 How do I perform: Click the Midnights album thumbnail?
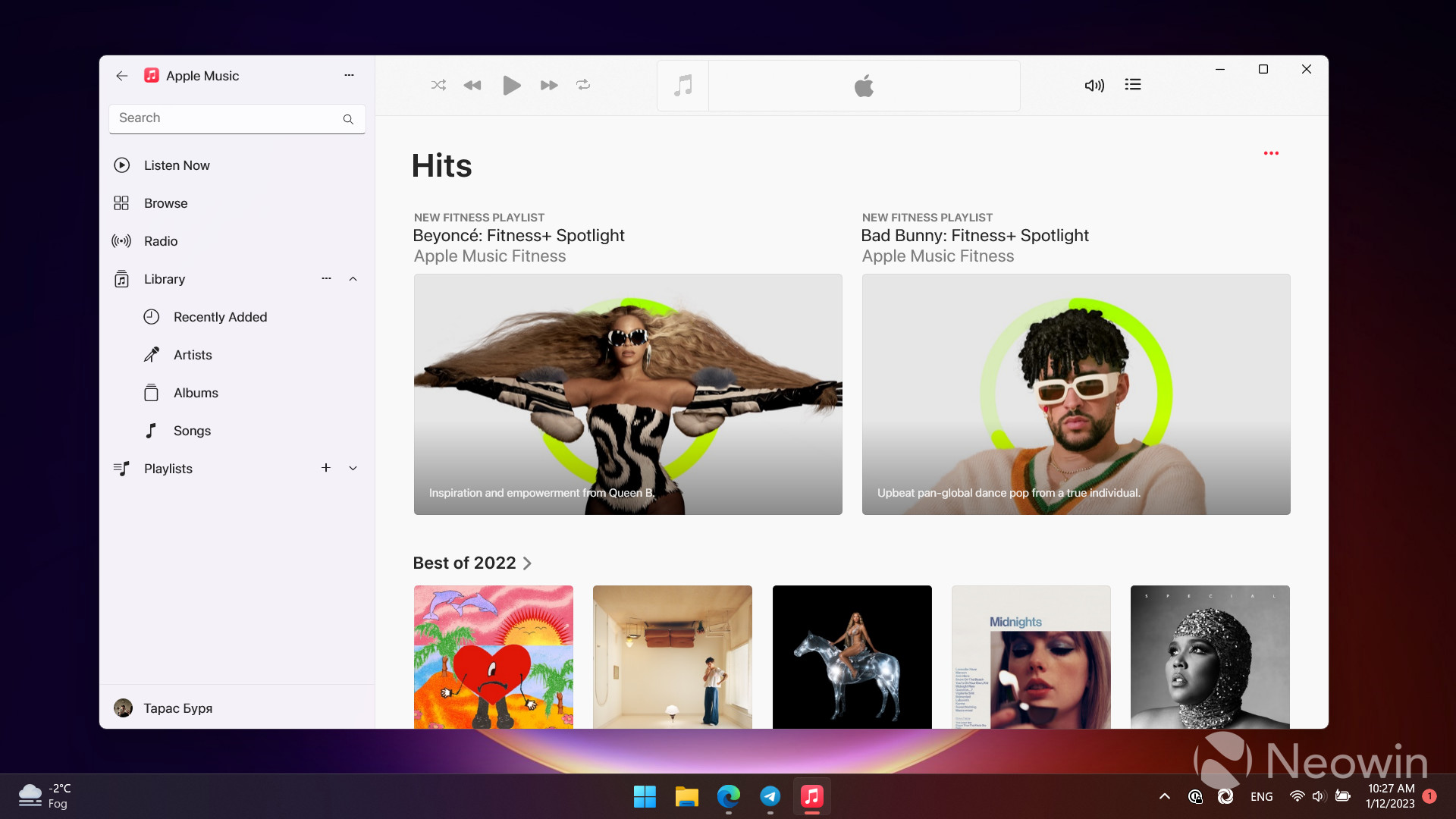pyautogui.click(x=1031, y=657)
